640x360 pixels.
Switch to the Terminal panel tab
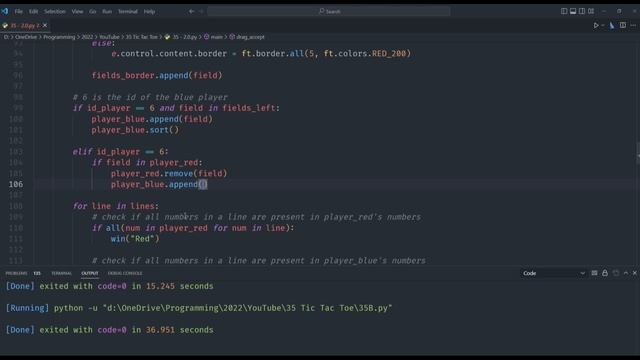[61, 273]
